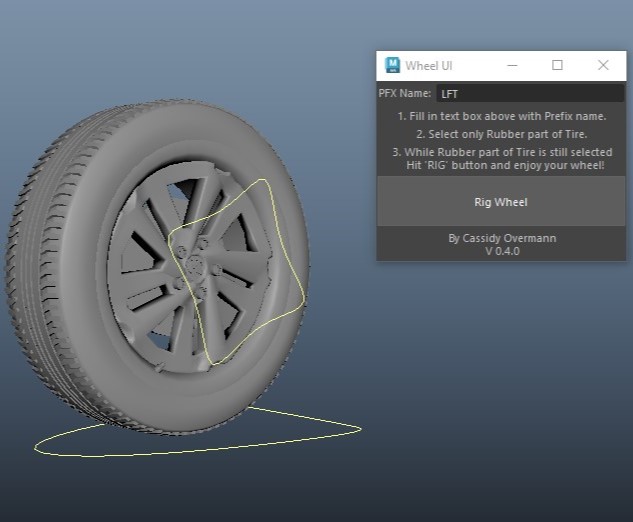Click the center hub cap of the rim
This screenshot has width=633, height=522.
[x=198, y=265]
